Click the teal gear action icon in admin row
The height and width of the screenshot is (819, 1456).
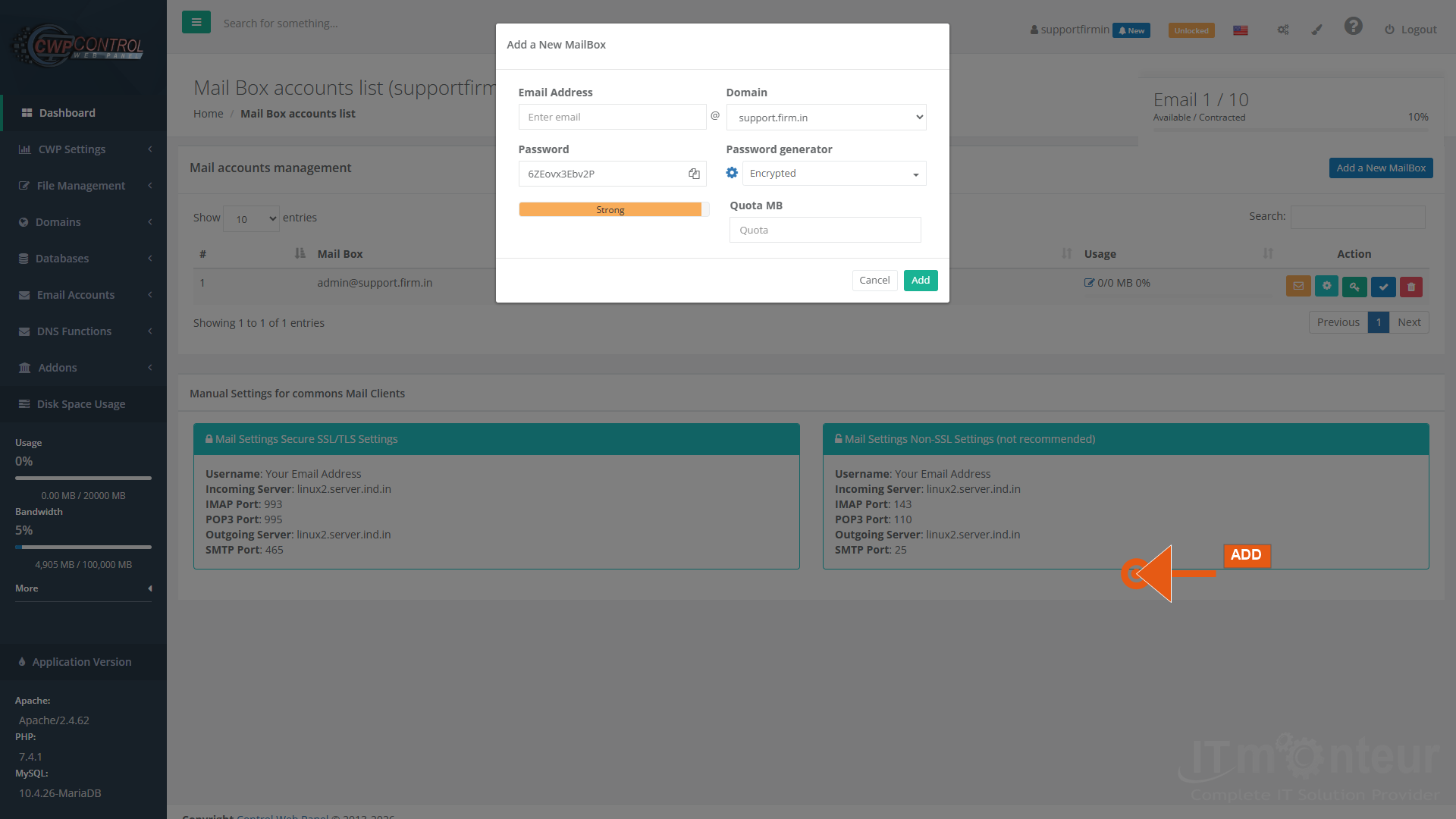click(x=1326, y=286)
